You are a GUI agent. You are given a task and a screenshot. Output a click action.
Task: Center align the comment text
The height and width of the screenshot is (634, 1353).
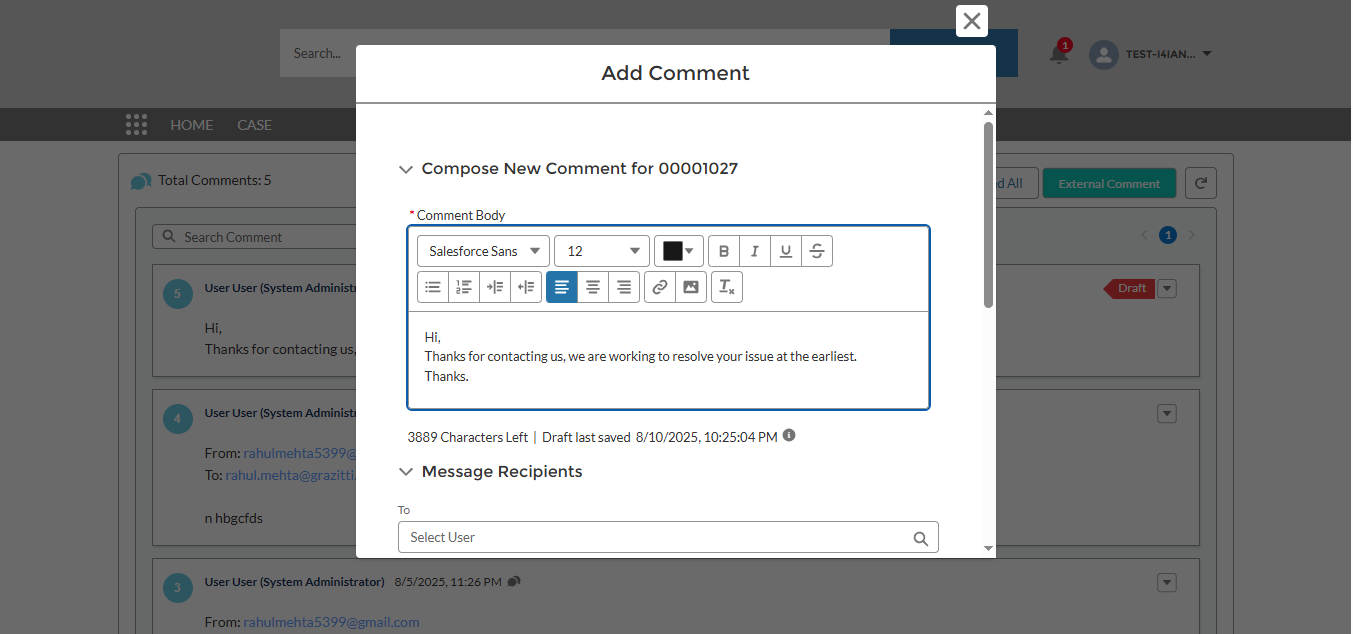[593, 287]
